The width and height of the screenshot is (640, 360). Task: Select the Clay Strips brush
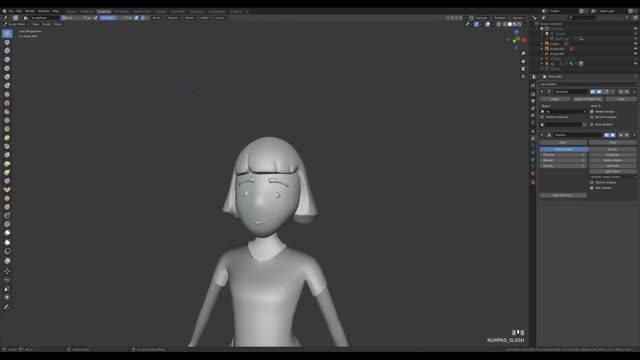(x=7, y=60)
